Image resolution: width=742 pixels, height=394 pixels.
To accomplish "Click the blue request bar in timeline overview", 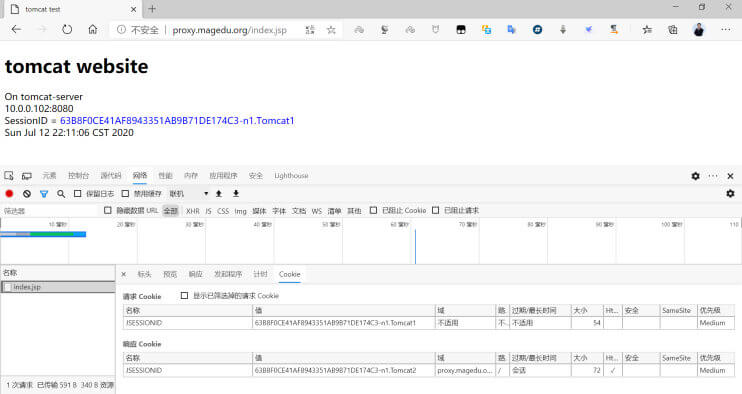I will point(43,234).
